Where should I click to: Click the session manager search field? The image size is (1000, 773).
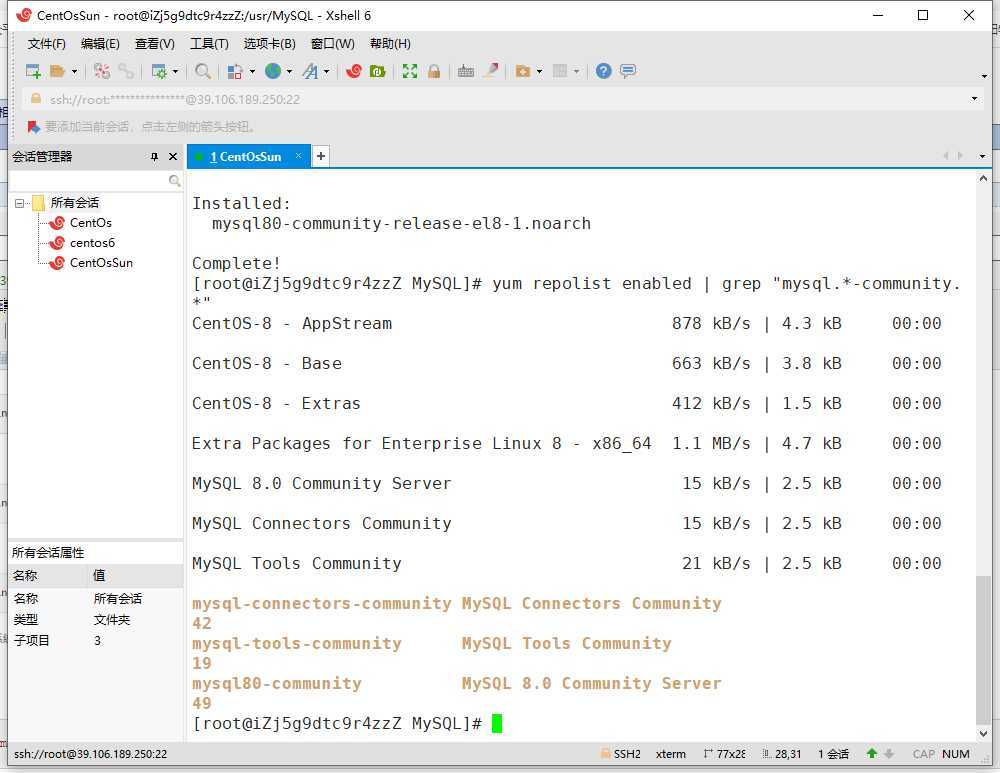[88, 181]
